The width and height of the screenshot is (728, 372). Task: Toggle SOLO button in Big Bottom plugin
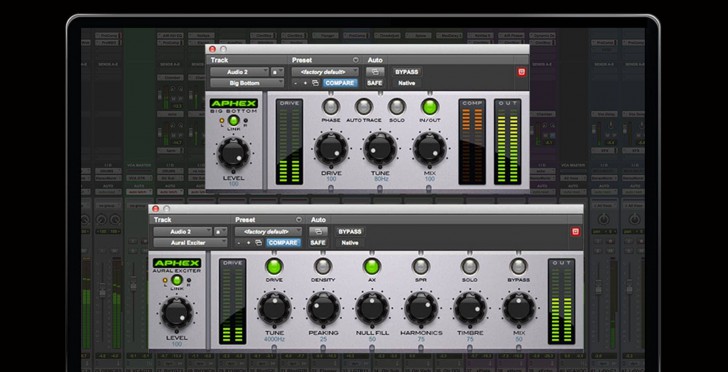tap(396, 106)
